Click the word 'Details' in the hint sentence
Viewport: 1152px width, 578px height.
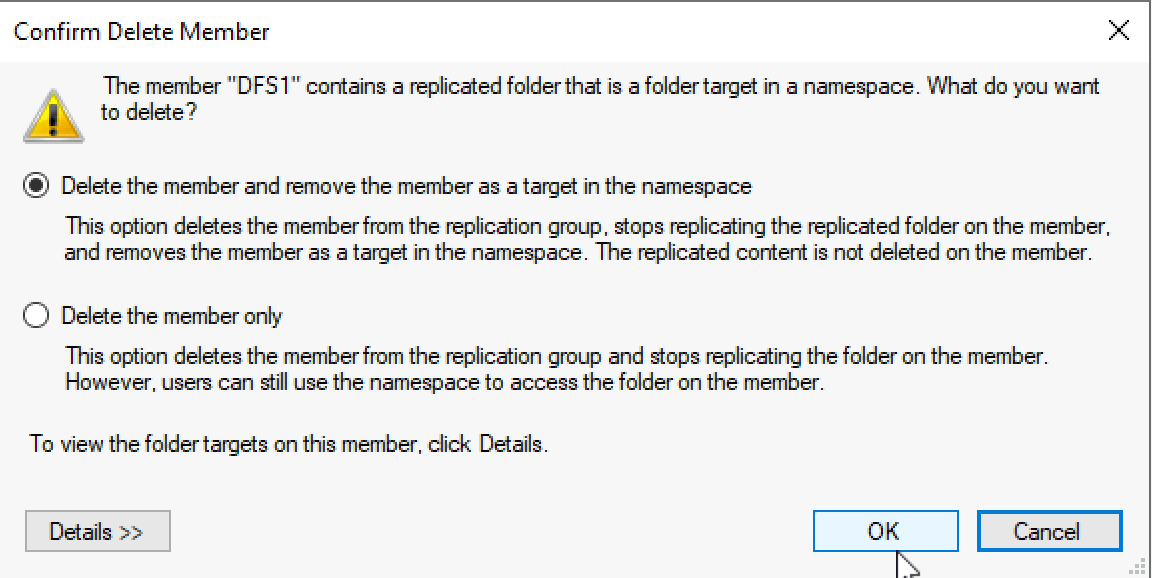pos(512,444)
